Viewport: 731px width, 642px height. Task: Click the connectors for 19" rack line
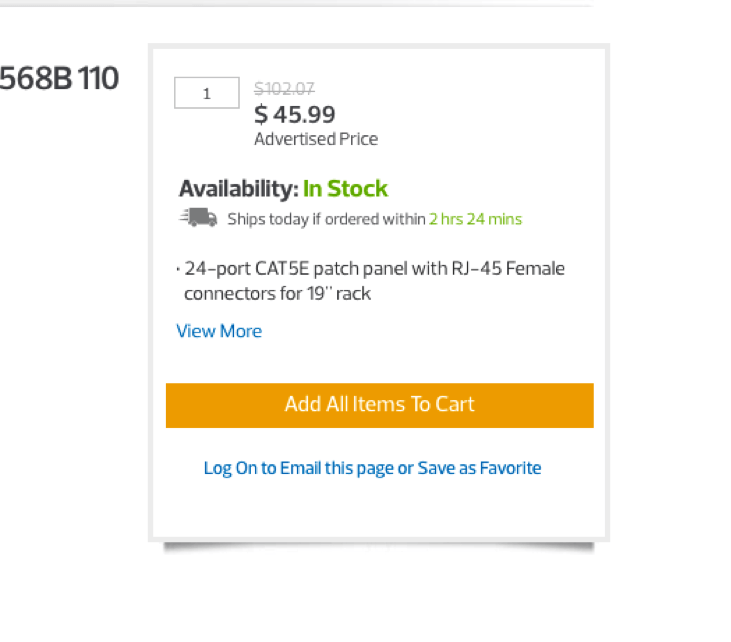[x=277, y=294]
